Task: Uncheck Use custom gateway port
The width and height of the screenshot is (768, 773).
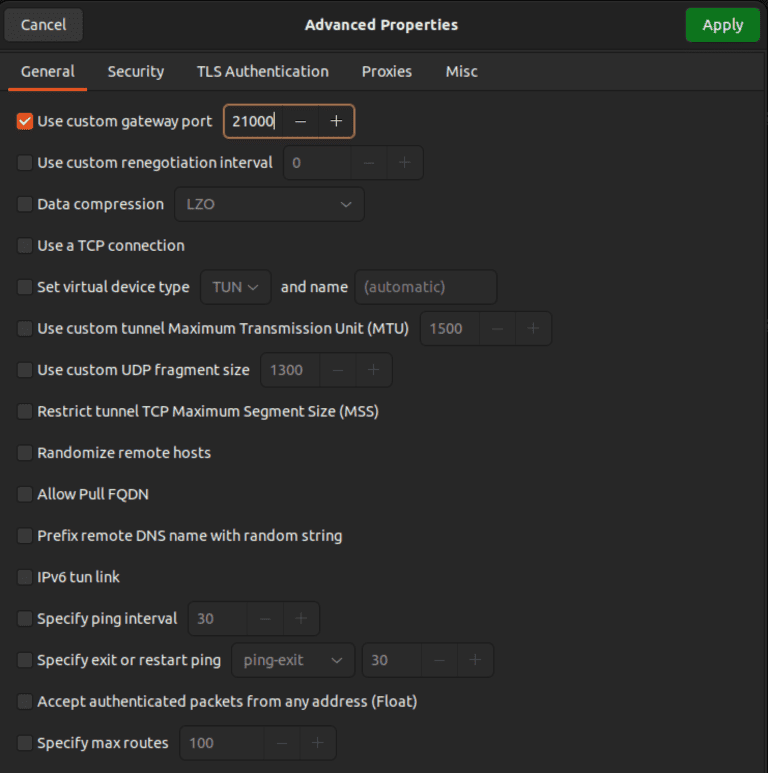Action: [x=25, y=121]
